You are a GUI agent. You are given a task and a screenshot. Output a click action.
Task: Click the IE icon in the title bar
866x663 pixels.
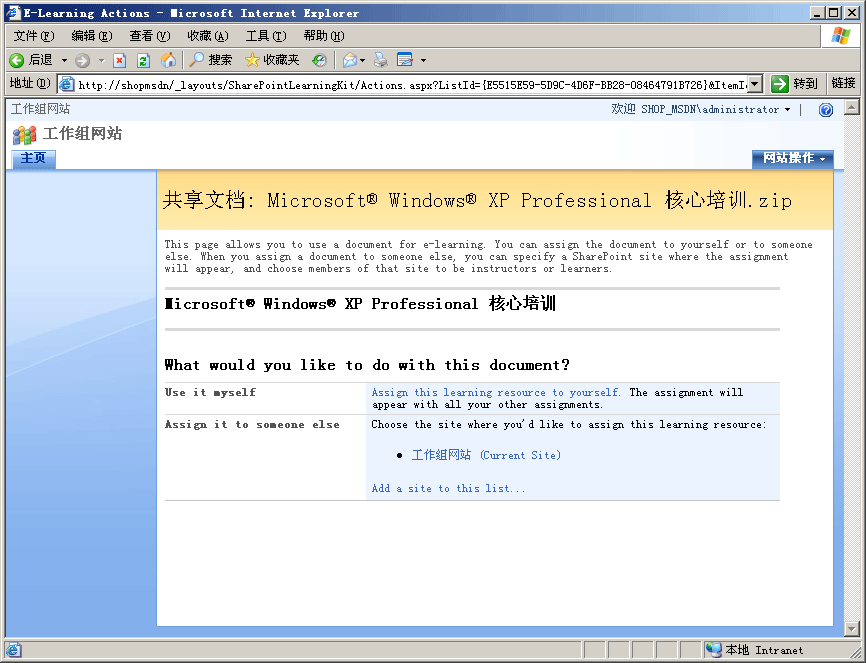coord(13,13)
